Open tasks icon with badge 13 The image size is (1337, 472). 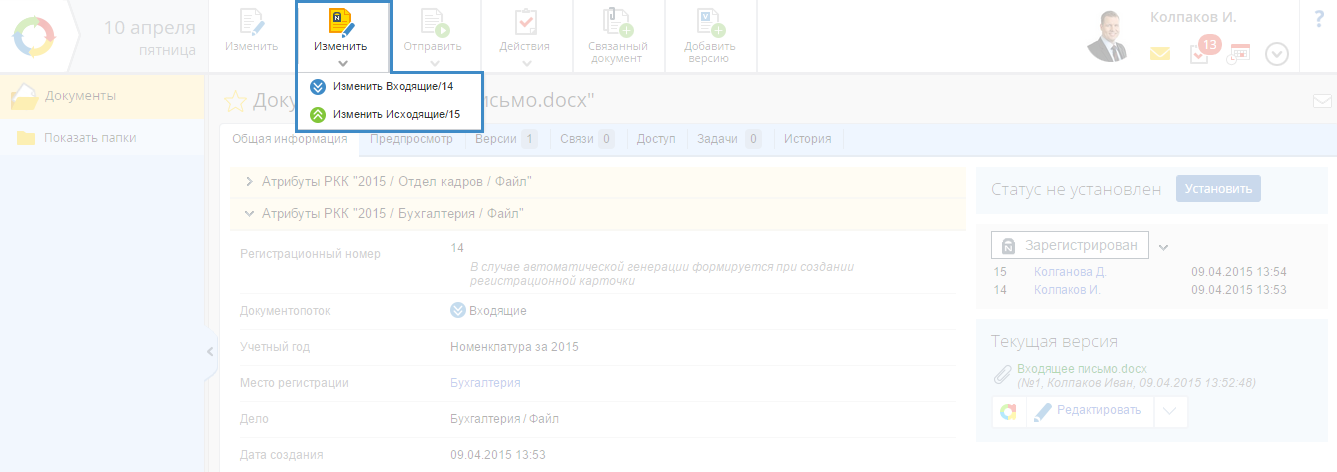pyautogui.click(x=1201, y=52)
